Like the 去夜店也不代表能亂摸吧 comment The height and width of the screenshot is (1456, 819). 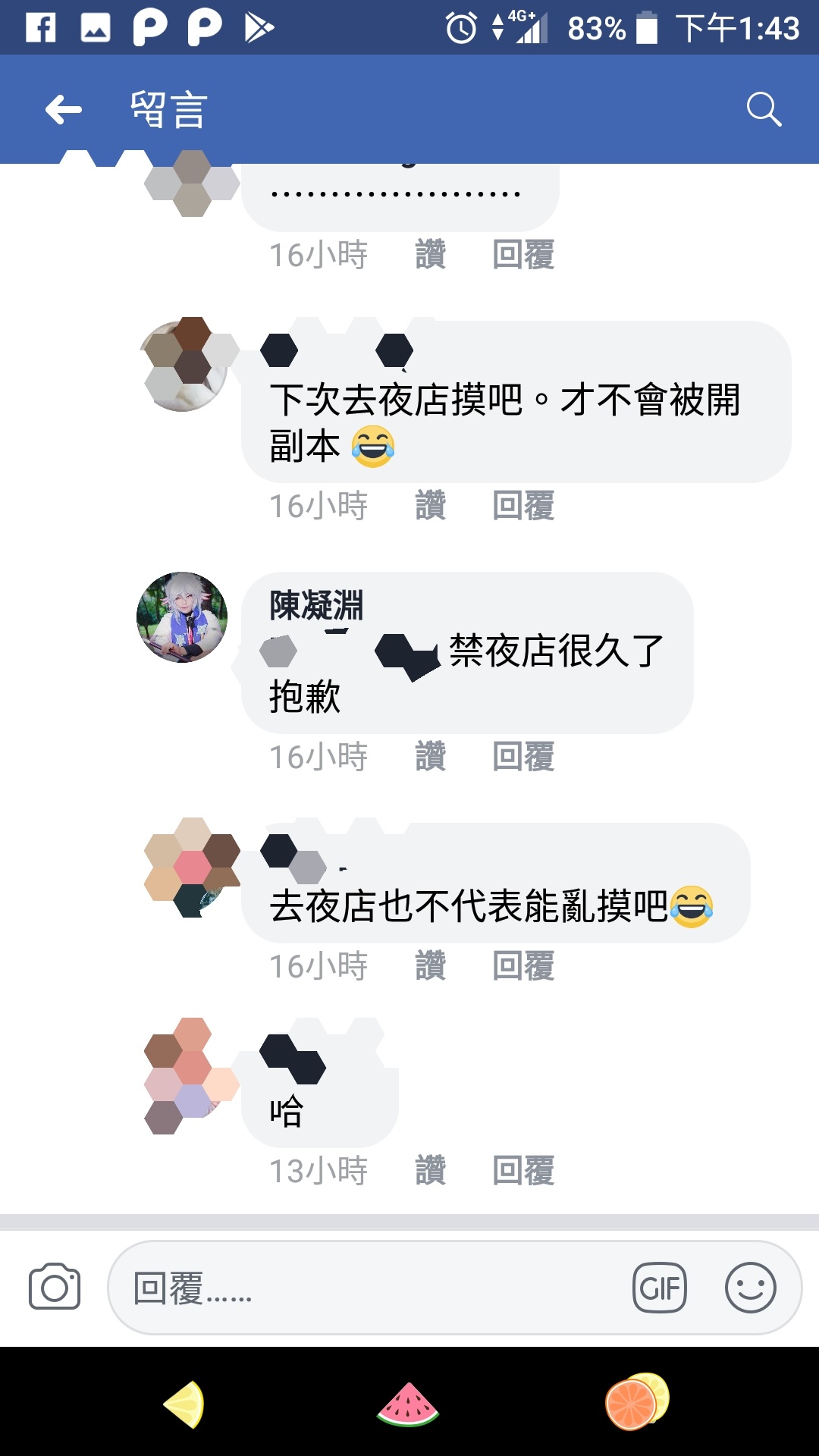(x=430, y=966)
